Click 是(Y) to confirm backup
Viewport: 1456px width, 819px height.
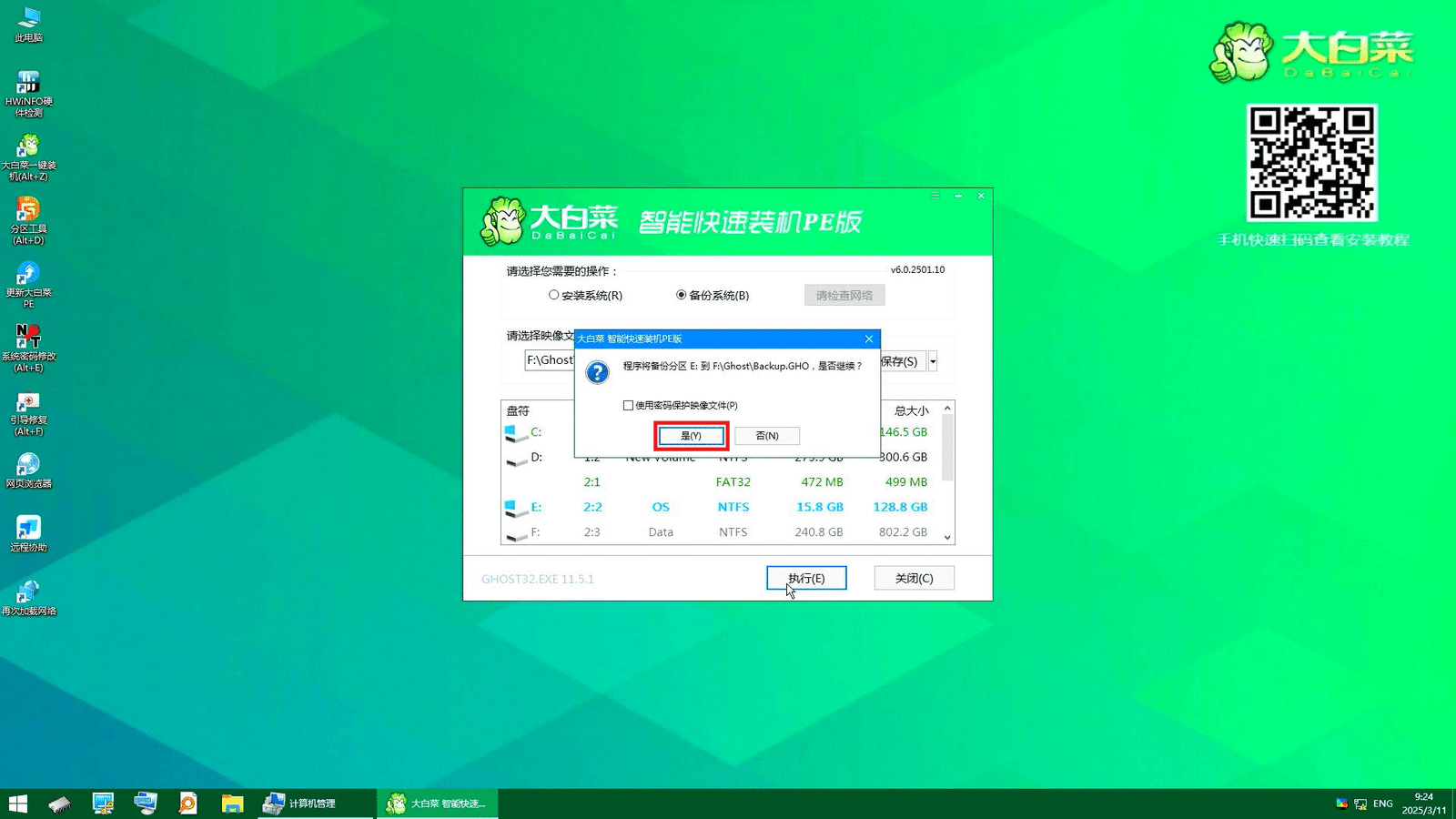pos(692,436)
